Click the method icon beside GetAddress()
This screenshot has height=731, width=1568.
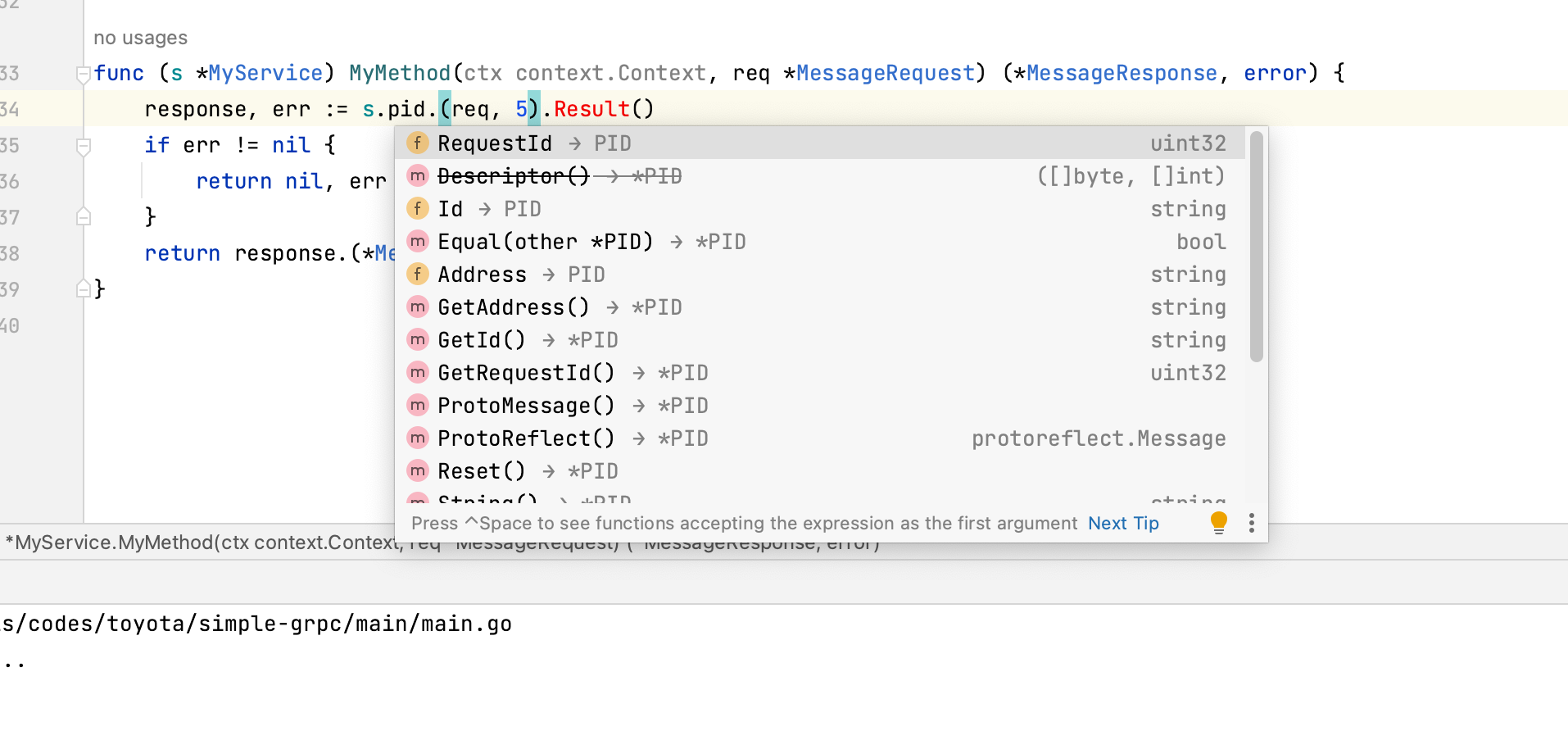pos(418,306)
